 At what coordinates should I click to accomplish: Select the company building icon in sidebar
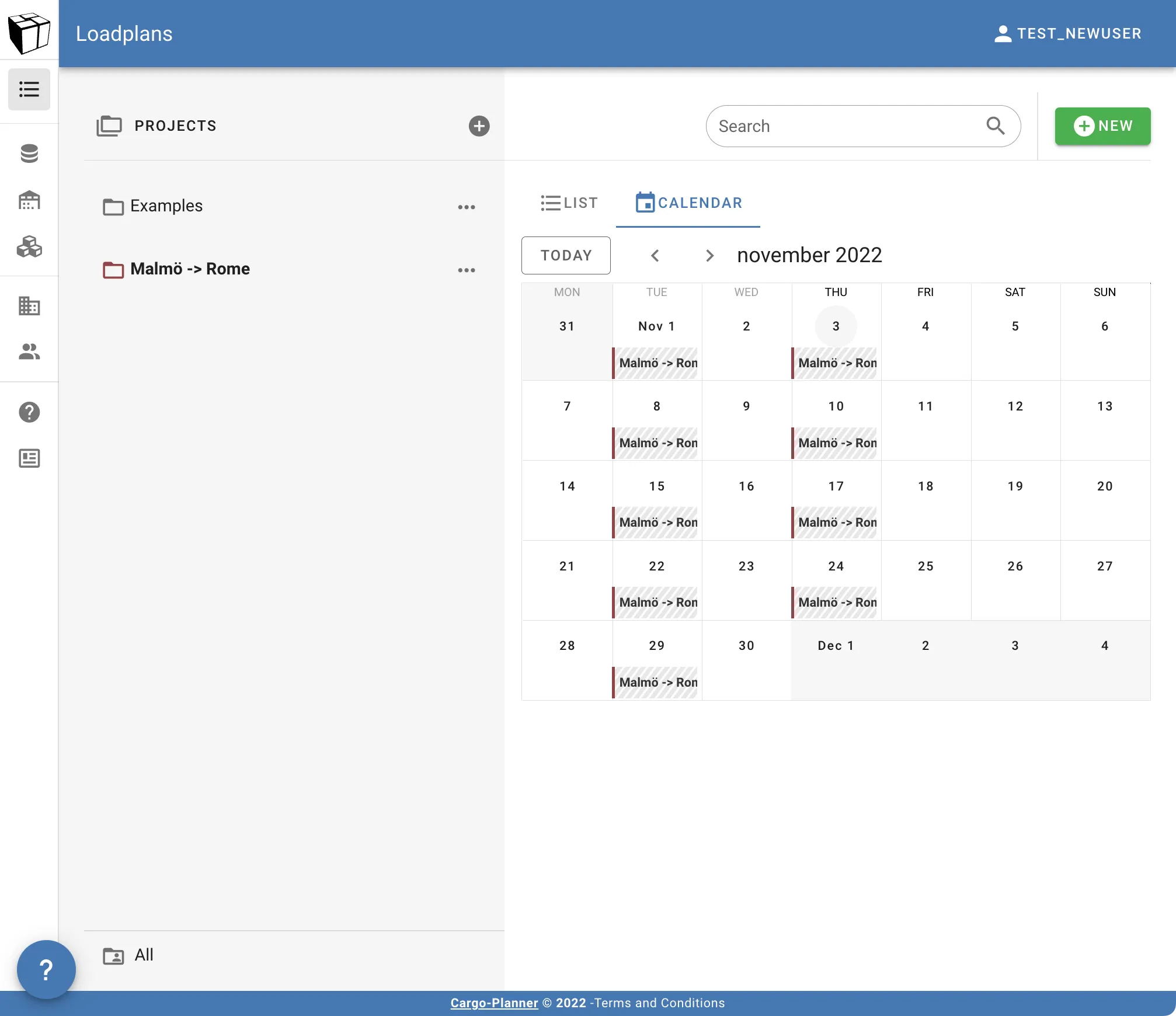click(x=29, y=306)
